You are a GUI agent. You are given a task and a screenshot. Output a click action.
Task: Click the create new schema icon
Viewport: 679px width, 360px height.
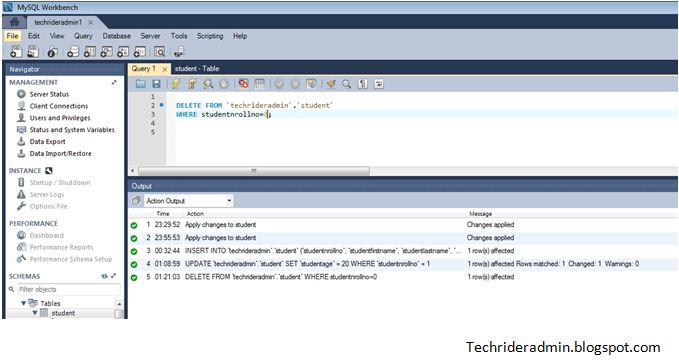coord(73,52)
